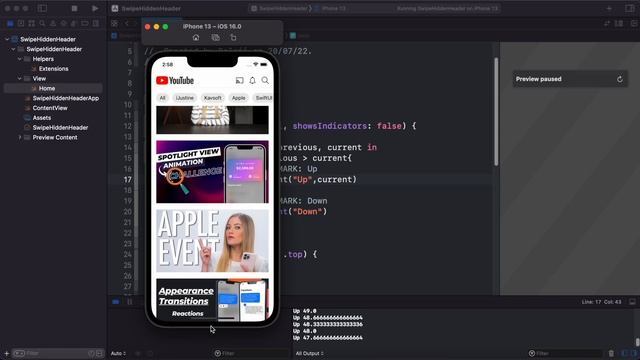Open the Auto variables dropdown
This screenshot has width=640, height=360.
pos(118,353)
